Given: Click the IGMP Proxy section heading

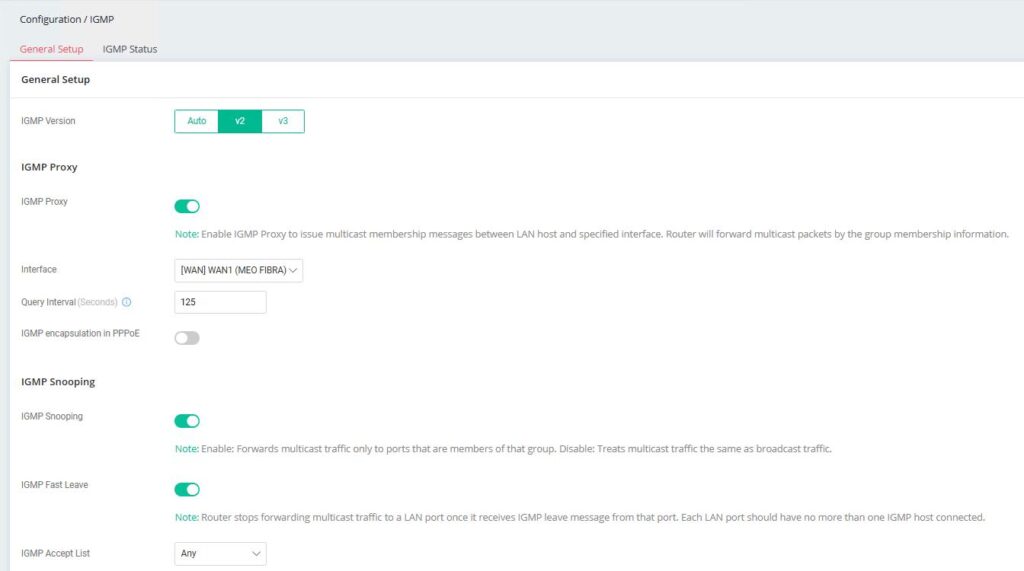Looking at the screenshot, I should (49, 167).
